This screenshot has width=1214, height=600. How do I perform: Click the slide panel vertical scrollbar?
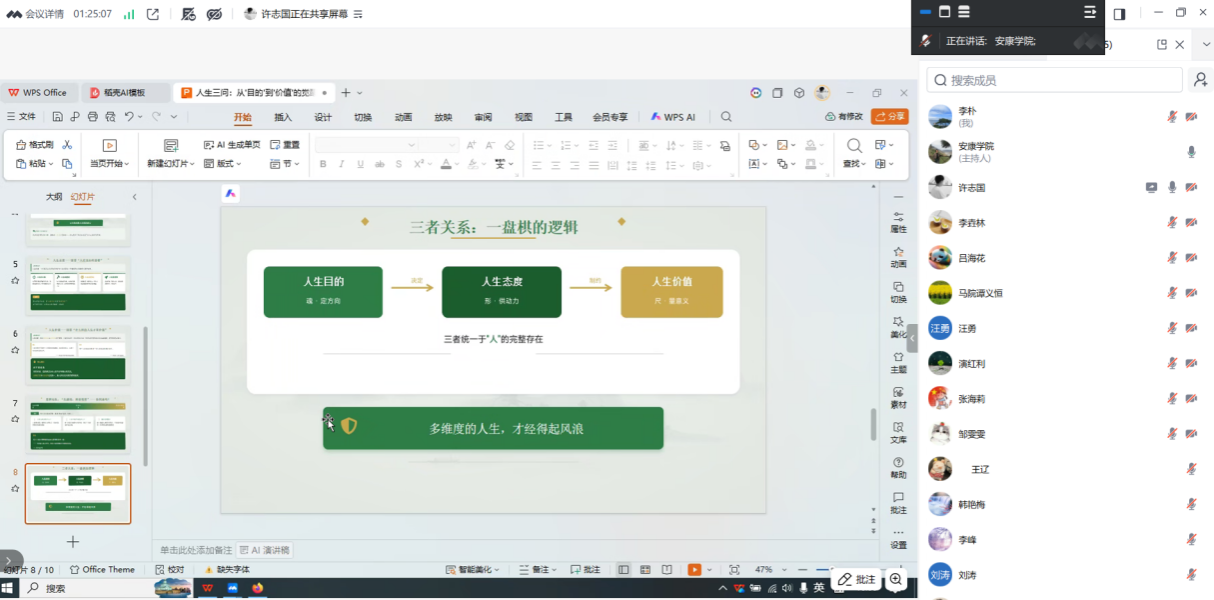pos(146,395)
